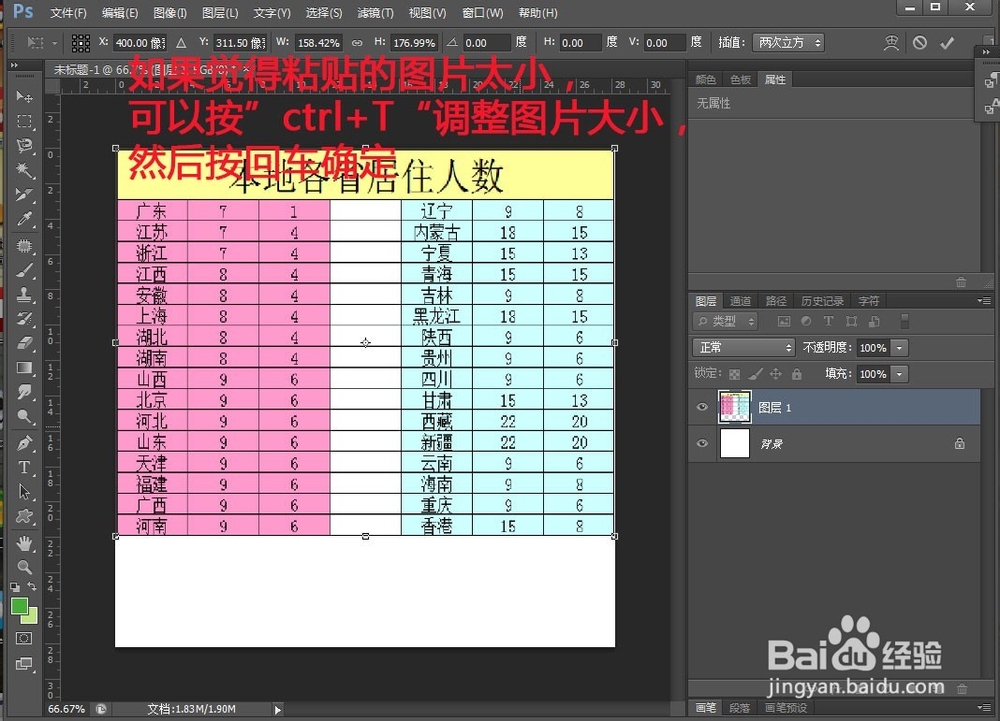Toggle adjustment layer filter

806,321
